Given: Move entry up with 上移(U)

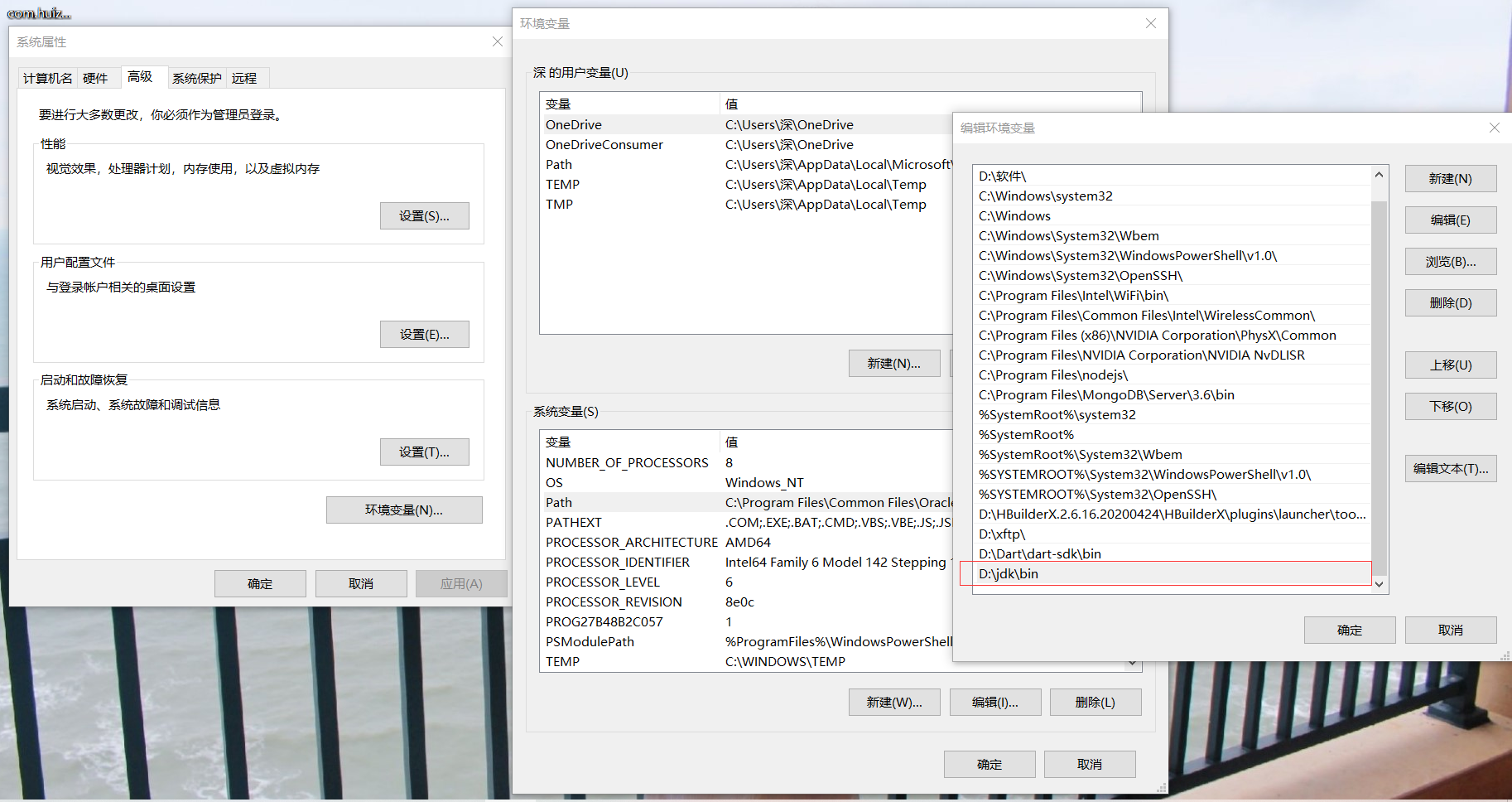Looking at the screenshot, I should [x=1450, y=365].
